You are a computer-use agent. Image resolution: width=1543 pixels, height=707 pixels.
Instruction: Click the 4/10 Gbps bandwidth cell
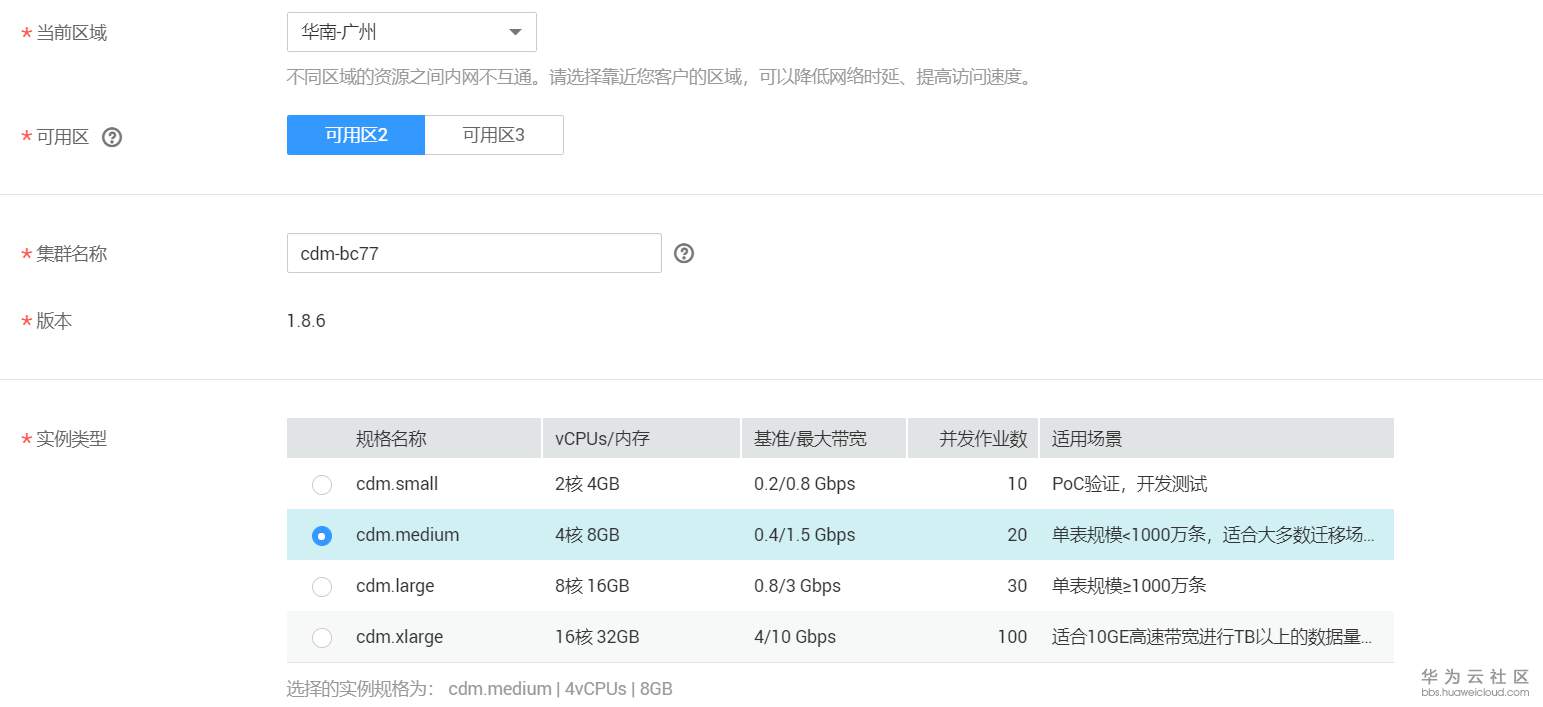tap(795, 637)
